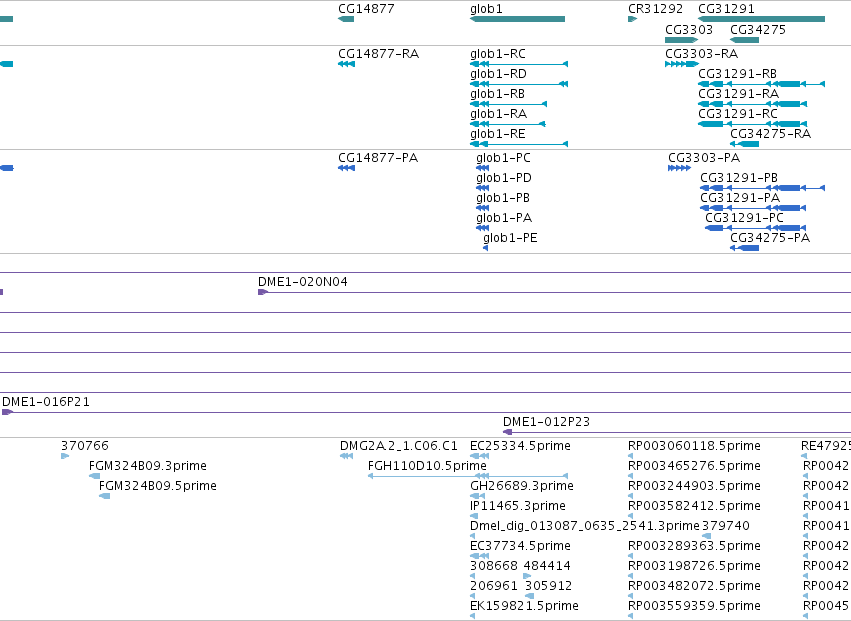
Task: Select EST FGM324B09.5prime
Action: [x=157, y=486]
